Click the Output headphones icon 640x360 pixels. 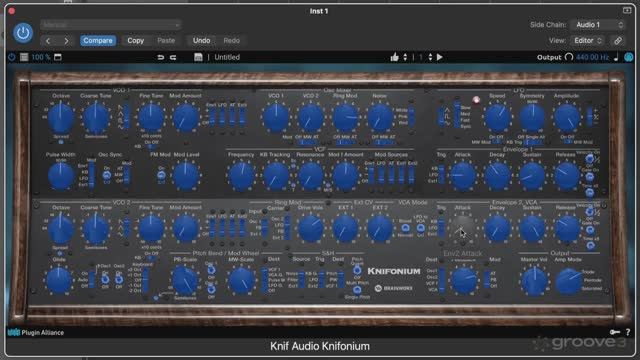(569, 57)
